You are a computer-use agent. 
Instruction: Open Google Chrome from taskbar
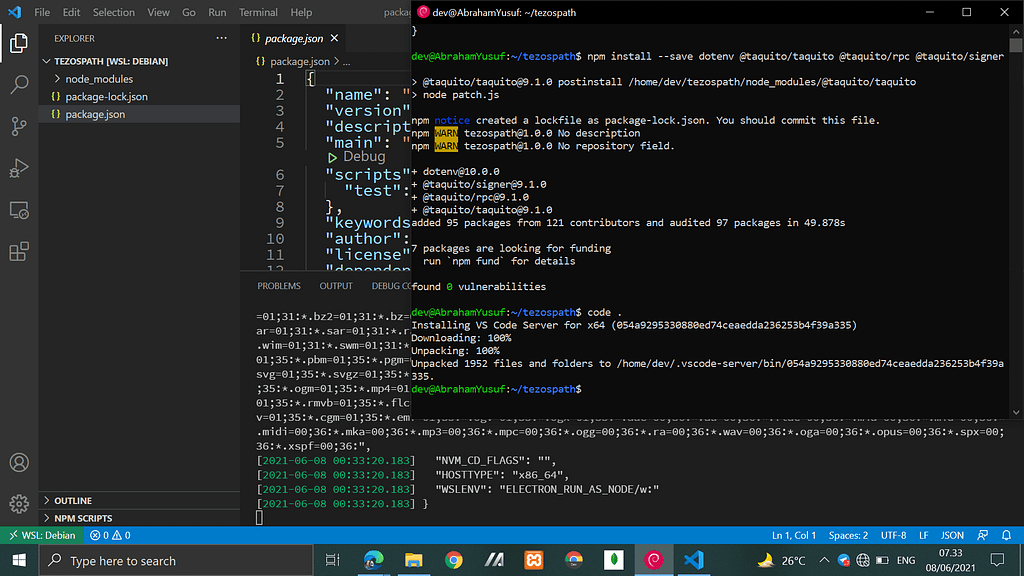454,560
